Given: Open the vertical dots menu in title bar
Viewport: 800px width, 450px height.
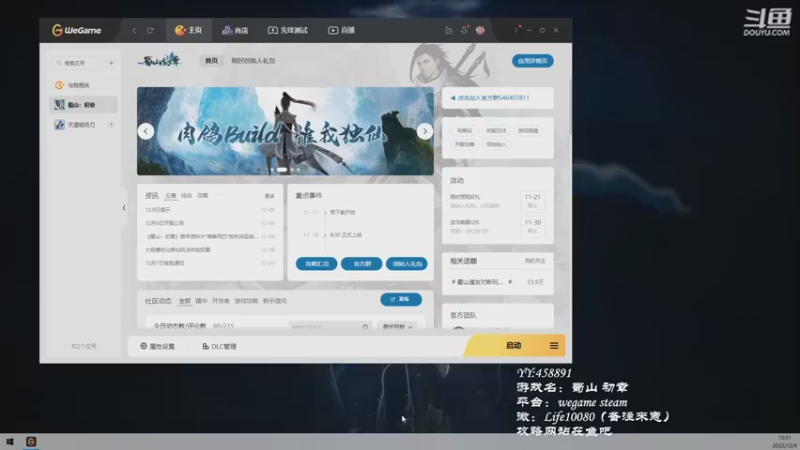Looking at the screenshot, I should coord(516,30).
